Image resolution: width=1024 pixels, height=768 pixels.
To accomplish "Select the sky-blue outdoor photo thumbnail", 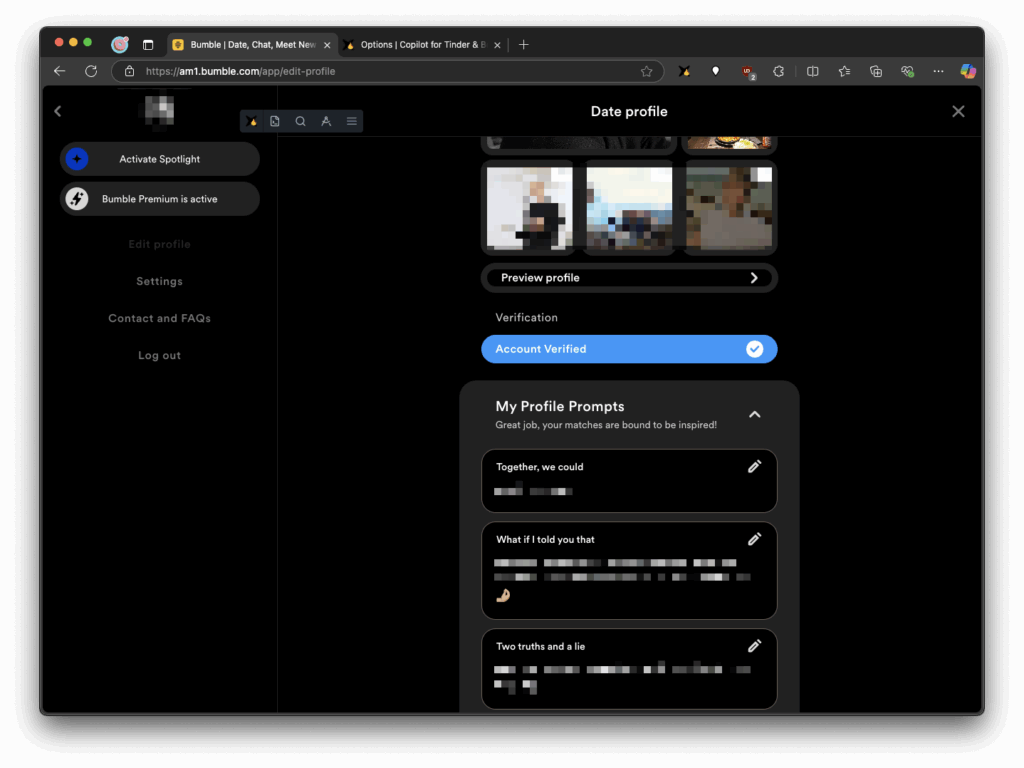I will tap(629, 208).
